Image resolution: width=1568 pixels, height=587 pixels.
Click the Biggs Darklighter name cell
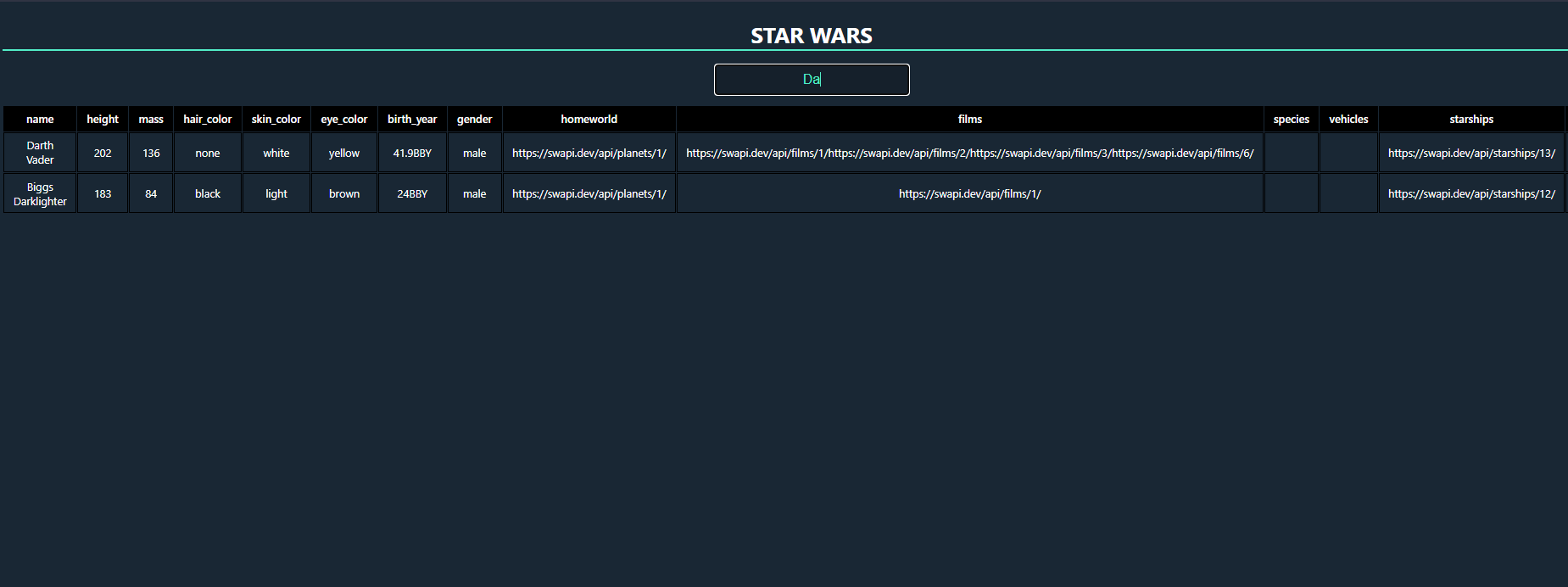point(40,193)
